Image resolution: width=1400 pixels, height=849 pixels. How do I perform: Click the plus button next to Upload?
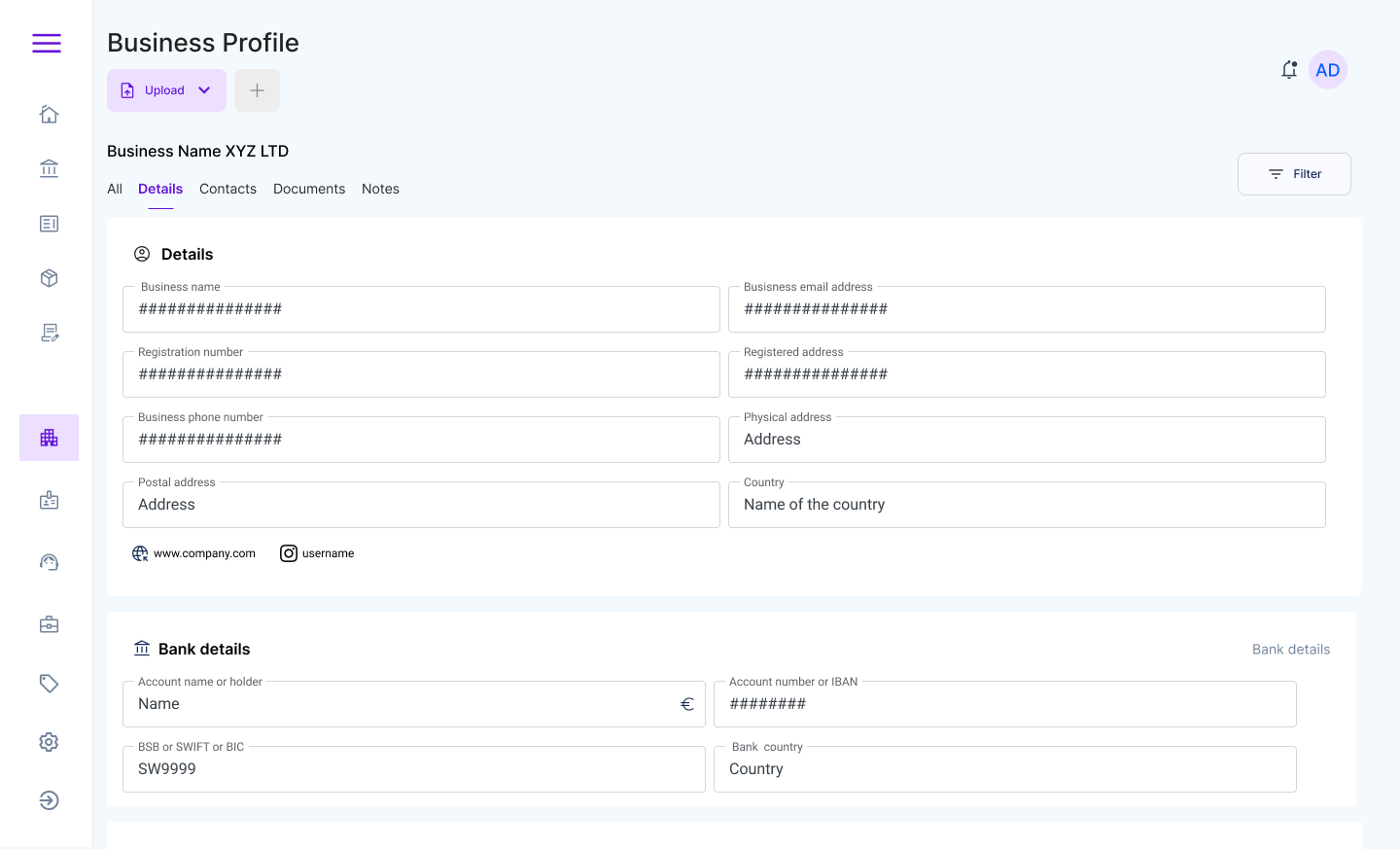coord(257,89)
